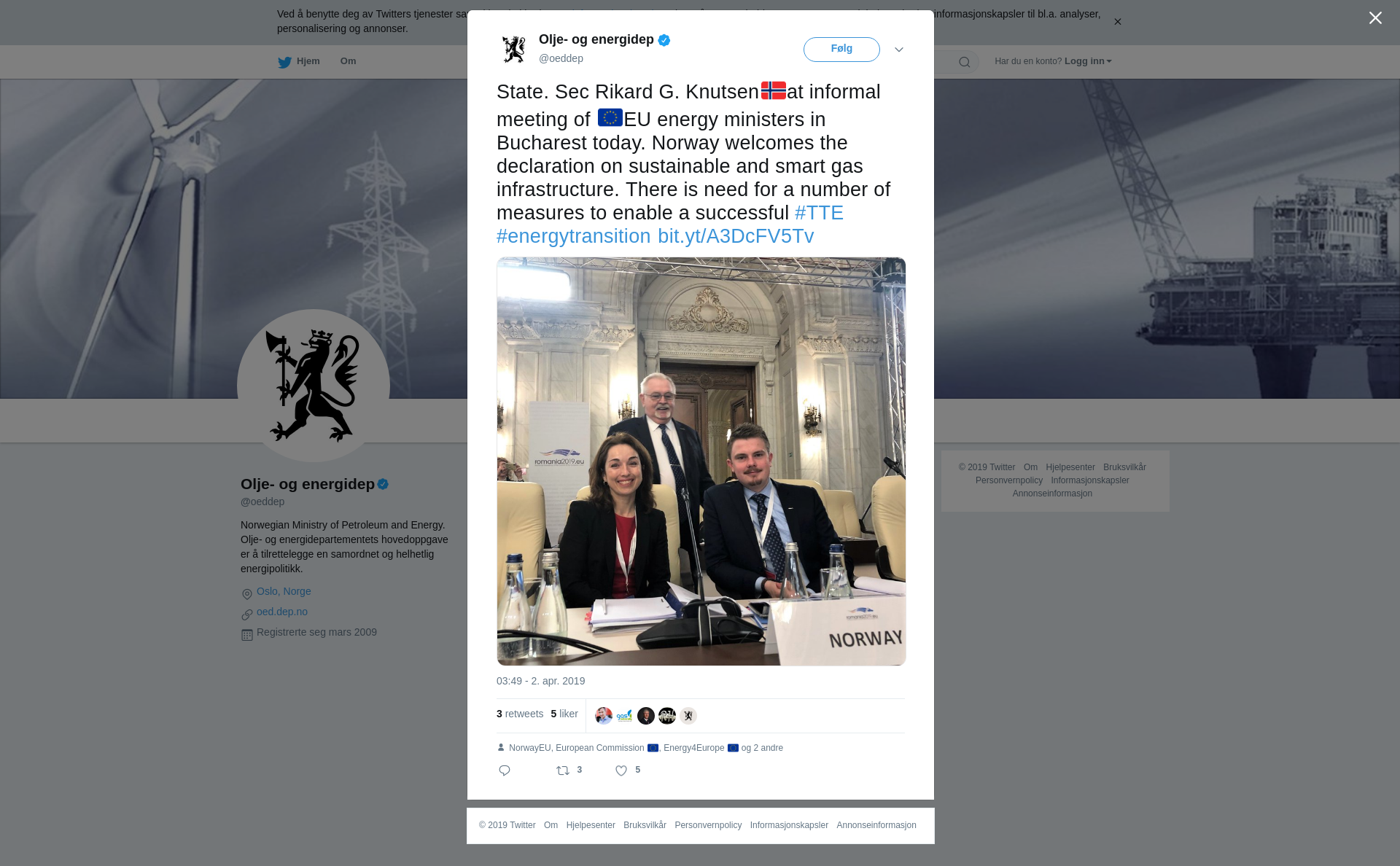This screenshot has width=1400, height=866.
Task: Dismiss the cookie notice banner
Action: pyautogui.click(x=1117, y=22)
